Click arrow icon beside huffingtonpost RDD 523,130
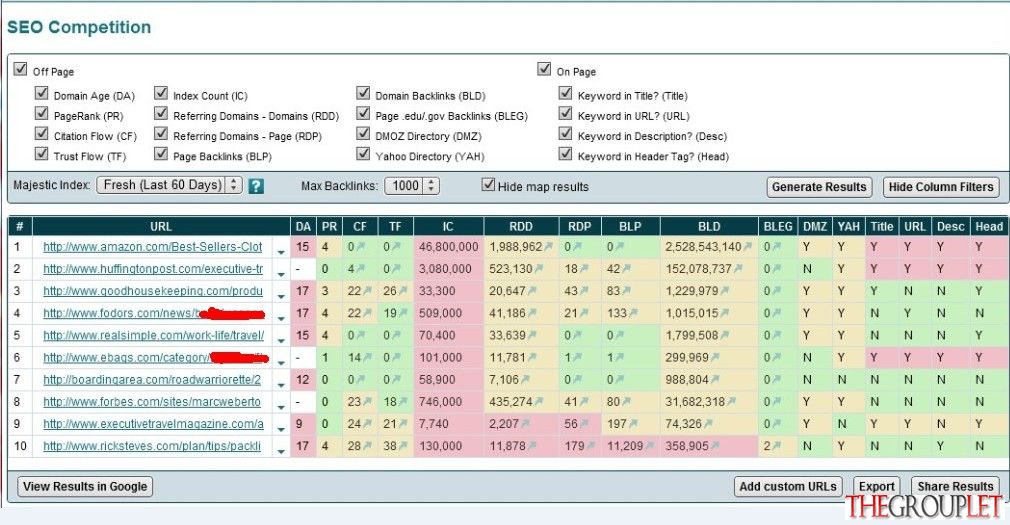This screenshot has height=525, width=1010. [x=538, y=269]
